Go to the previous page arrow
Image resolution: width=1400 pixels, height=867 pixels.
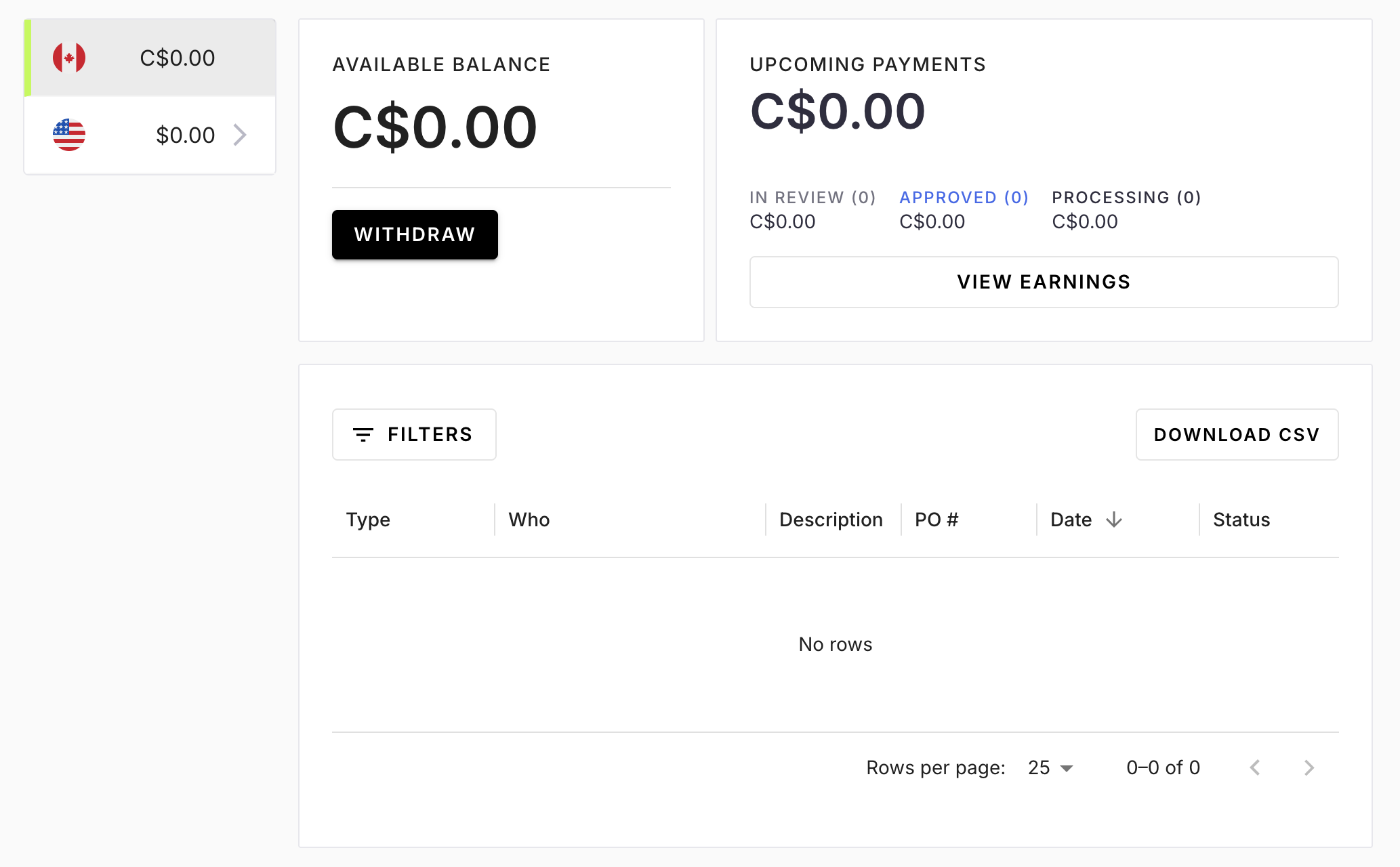[x=1255, y=767]
